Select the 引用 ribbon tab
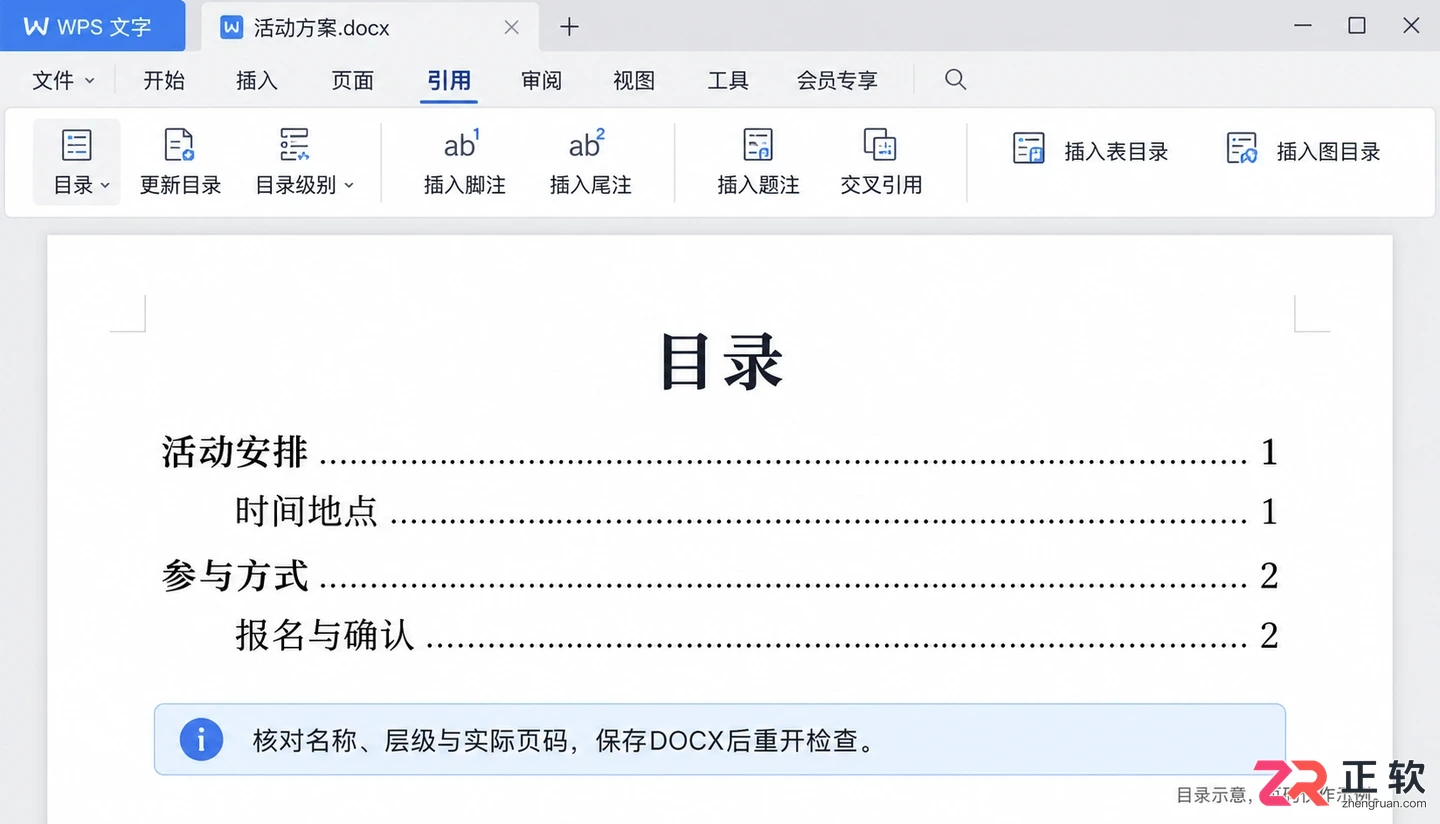The width and height of the screenshot is (1440, 824). (449, 81)
